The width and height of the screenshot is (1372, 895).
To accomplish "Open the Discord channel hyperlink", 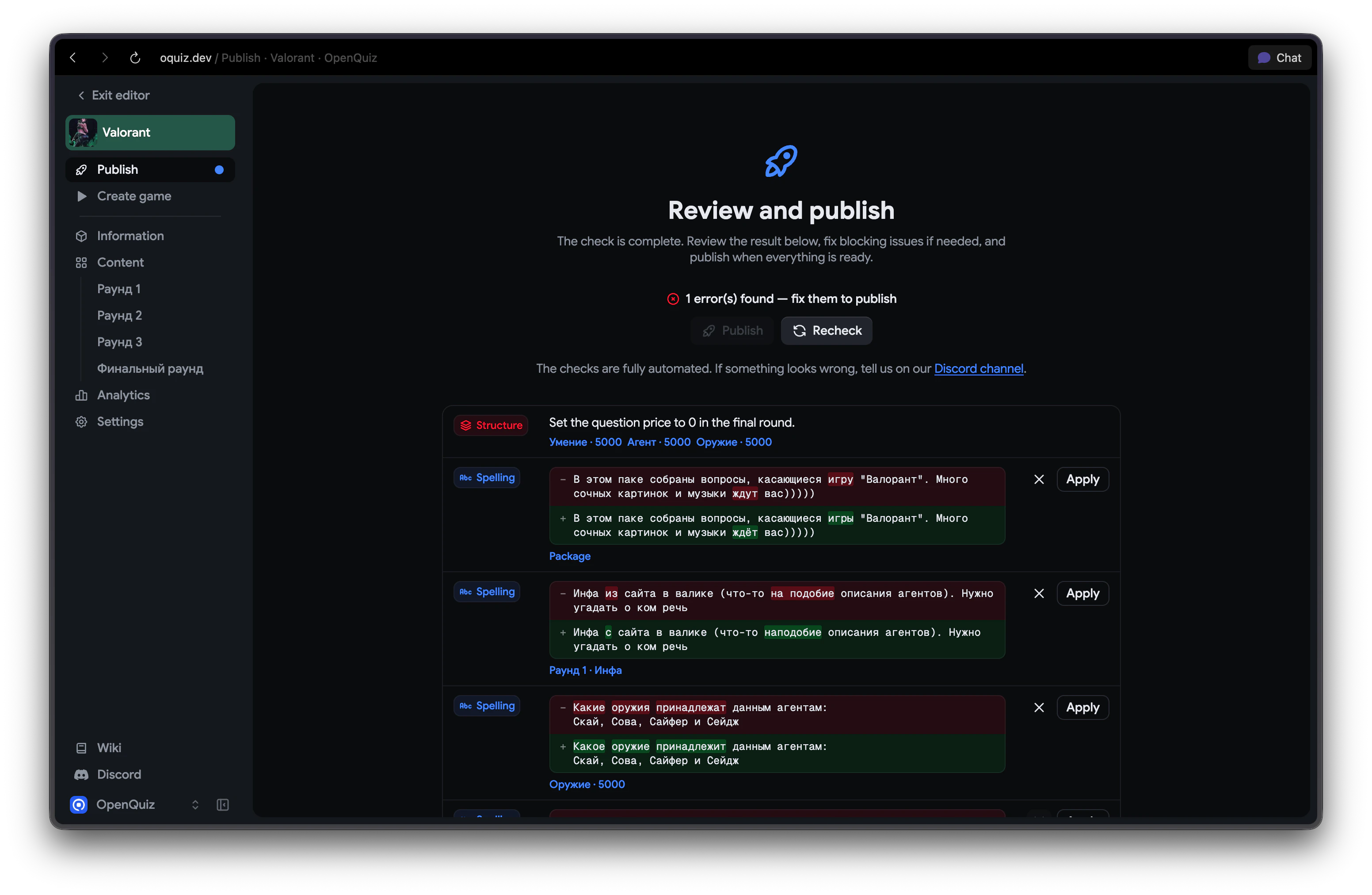I will pyautogui.click(x=979, y=368).
